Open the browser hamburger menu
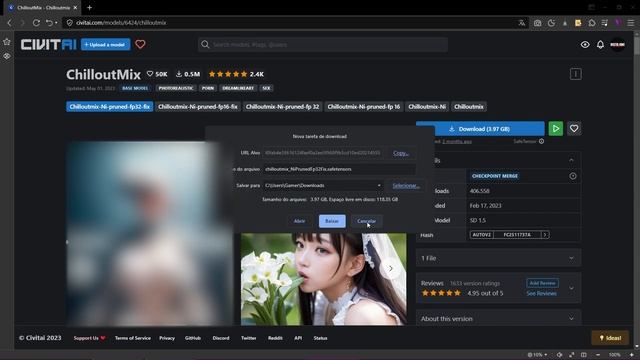Viewport: 640px width, 360px height. (631, 23)
